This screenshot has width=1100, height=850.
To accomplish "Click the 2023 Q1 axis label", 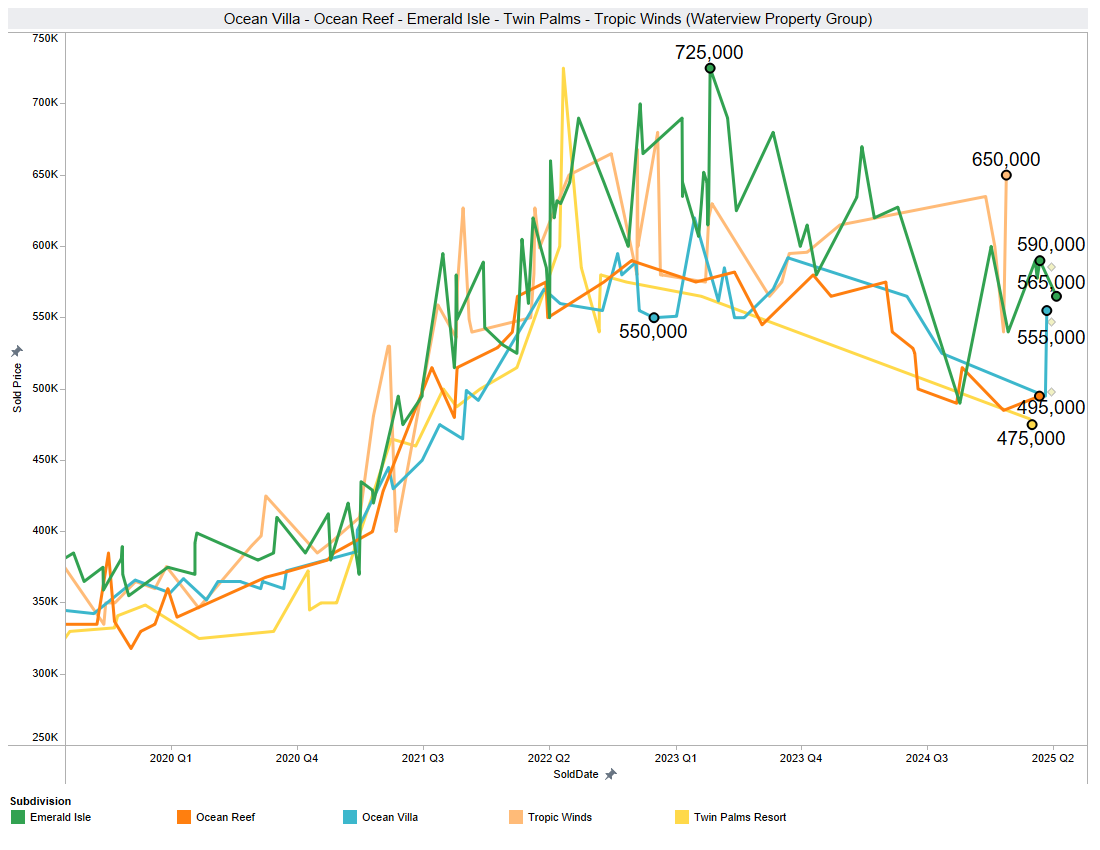I will click(676, 758).
